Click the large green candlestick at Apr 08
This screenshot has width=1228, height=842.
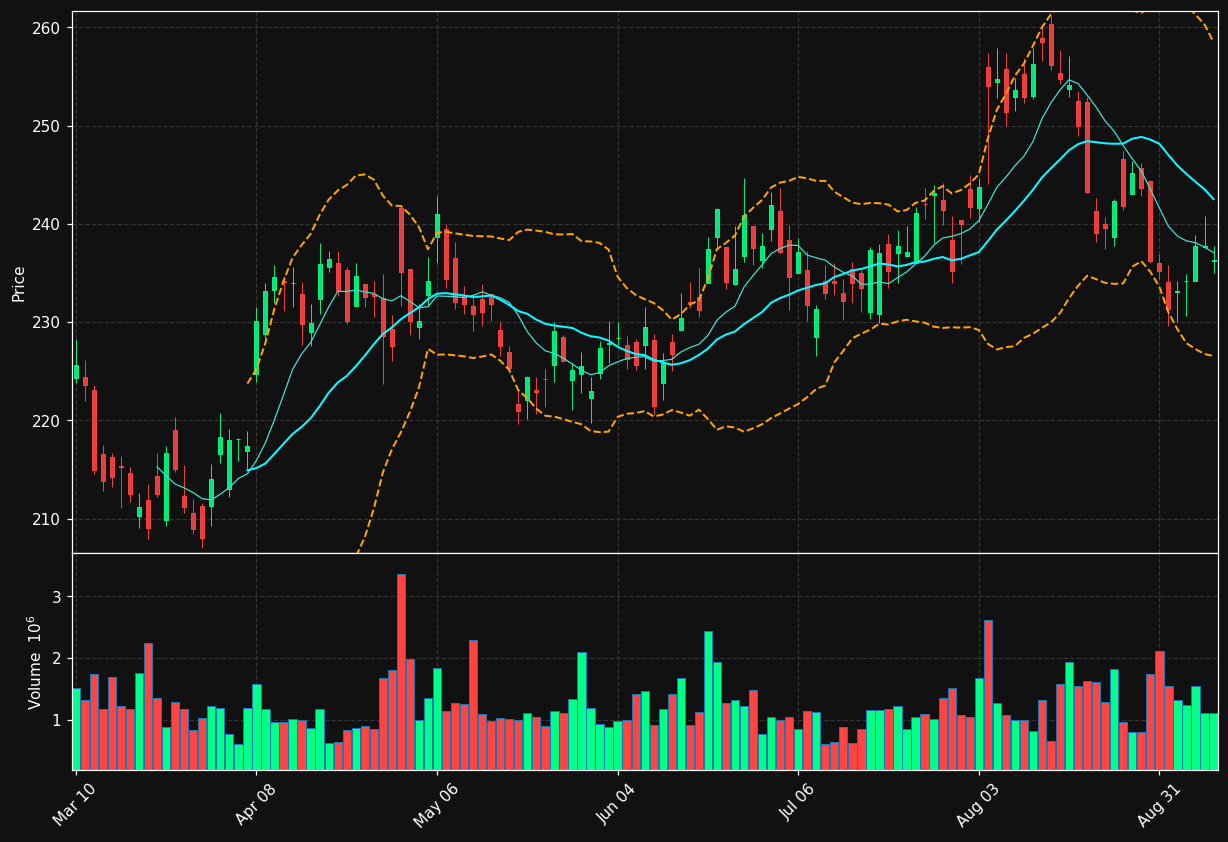pos(256,348)
